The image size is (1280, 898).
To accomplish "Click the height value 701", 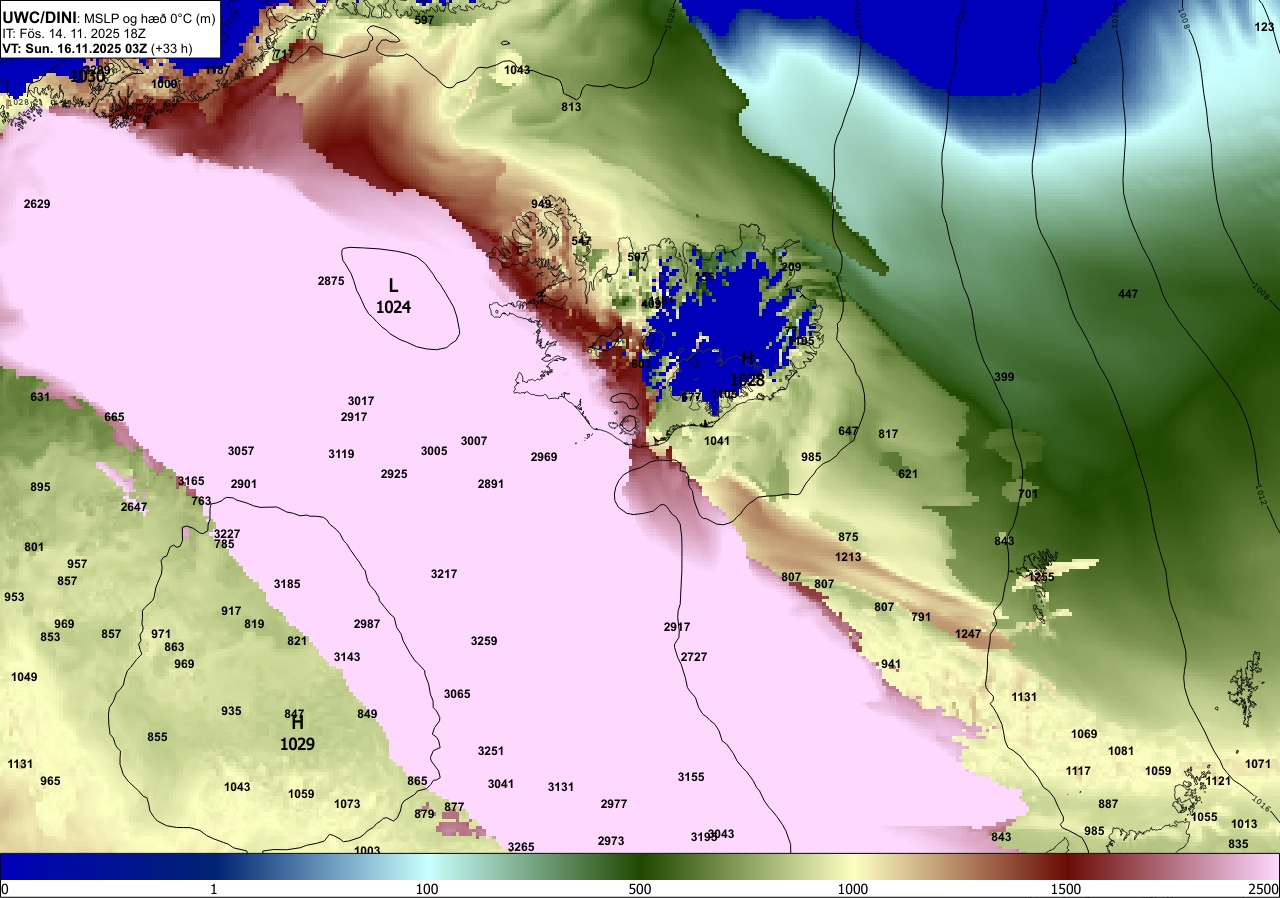I will click(1028, 494).
